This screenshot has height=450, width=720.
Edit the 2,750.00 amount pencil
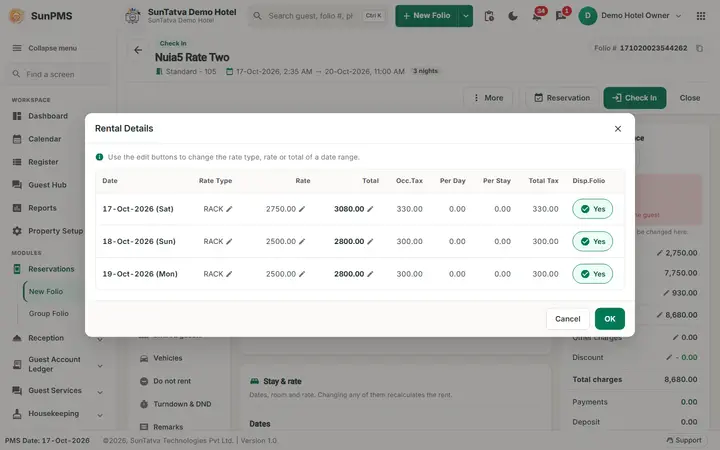pos(659,253)
